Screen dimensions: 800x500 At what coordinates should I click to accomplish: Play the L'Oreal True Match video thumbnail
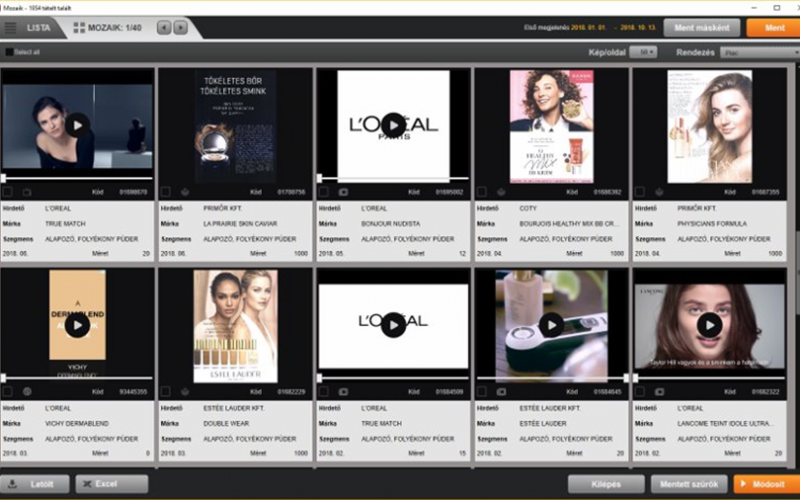click(78, 124)
